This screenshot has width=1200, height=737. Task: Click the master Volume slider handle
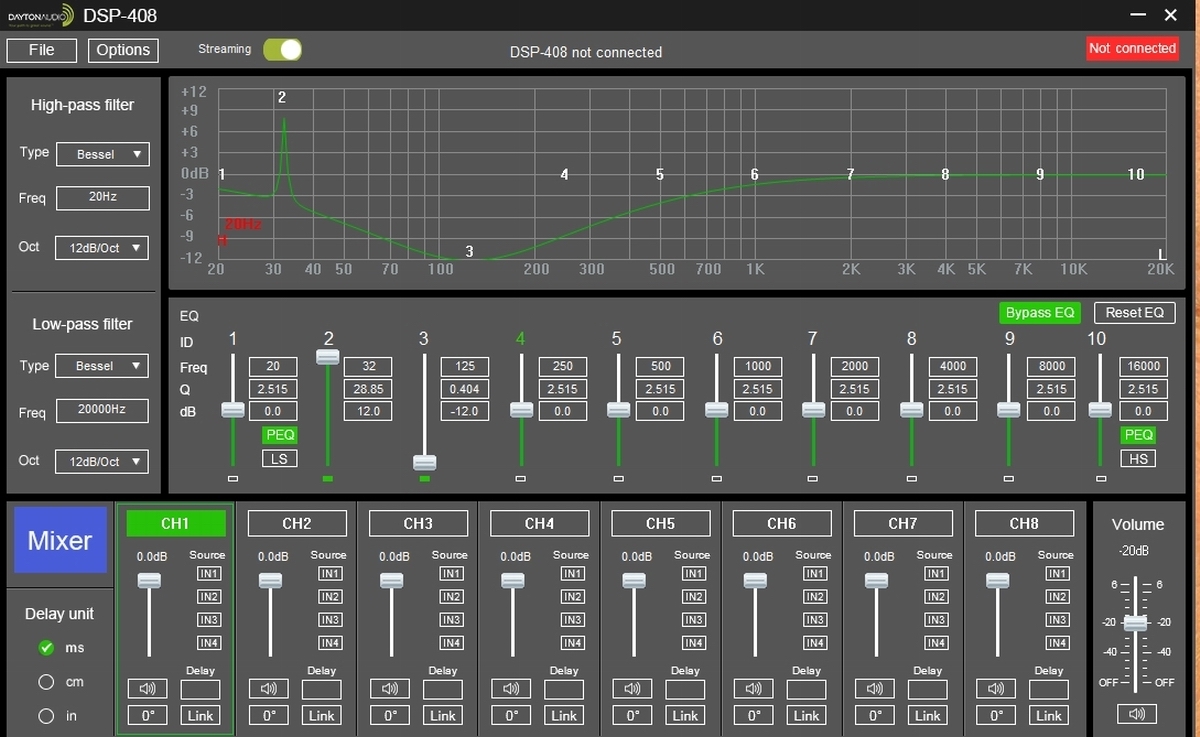click(x=1136, y=623)
